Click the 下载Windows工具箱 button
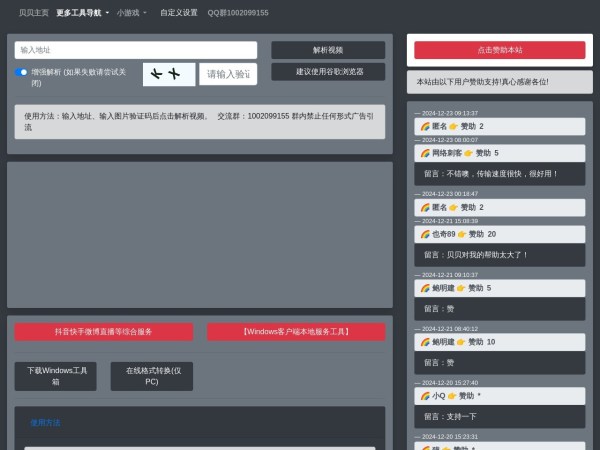The image size is (600, 450). 55,376
